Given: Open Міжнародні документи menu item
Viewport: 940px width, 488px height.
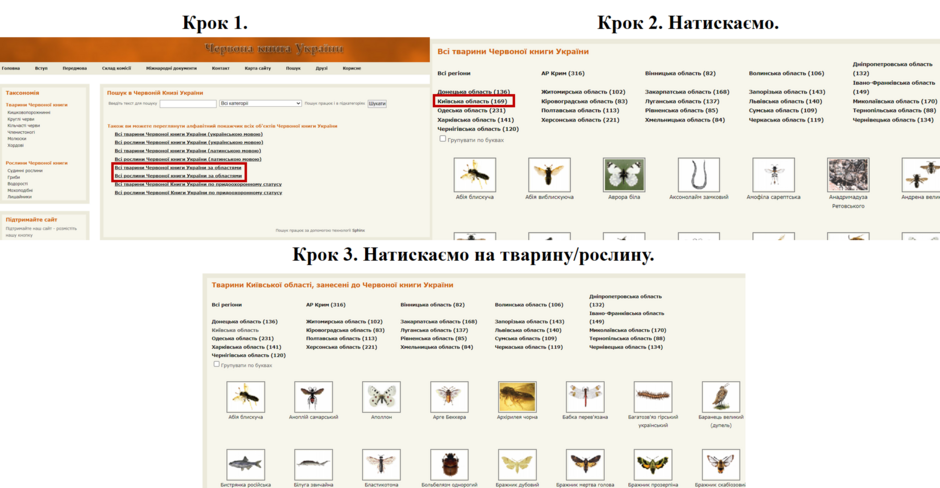Looking at the screenshot, I should coord(171,68).
